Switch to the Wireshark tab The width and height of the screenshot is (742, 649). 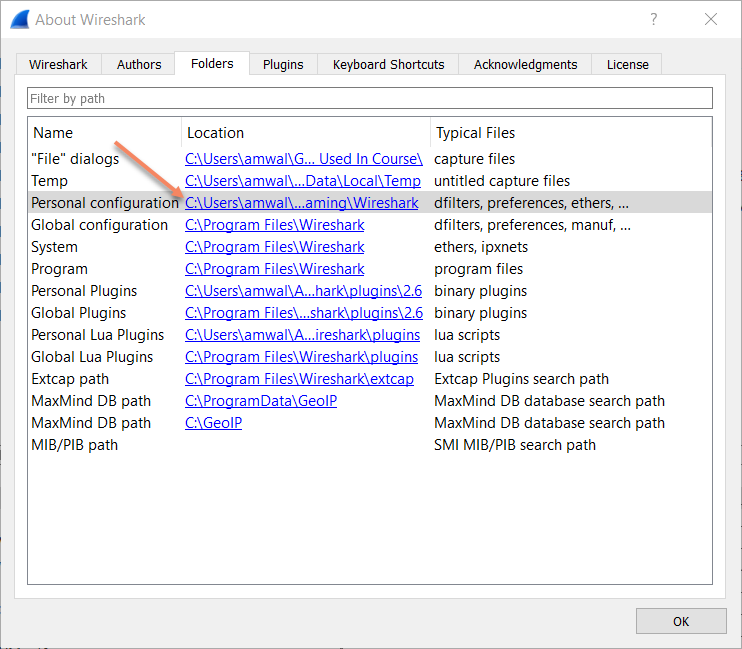point(58,64)
